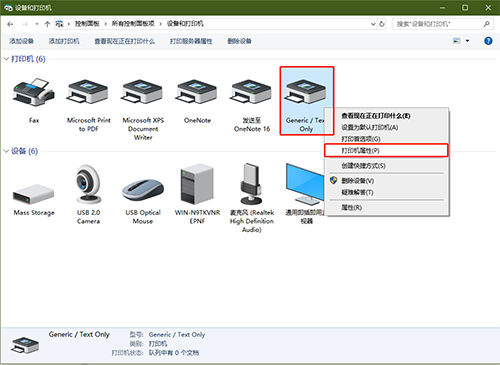Click 查看现在正在打印什么 toolbar button
This screenshot has height=365, width=500.
(124, 41)
